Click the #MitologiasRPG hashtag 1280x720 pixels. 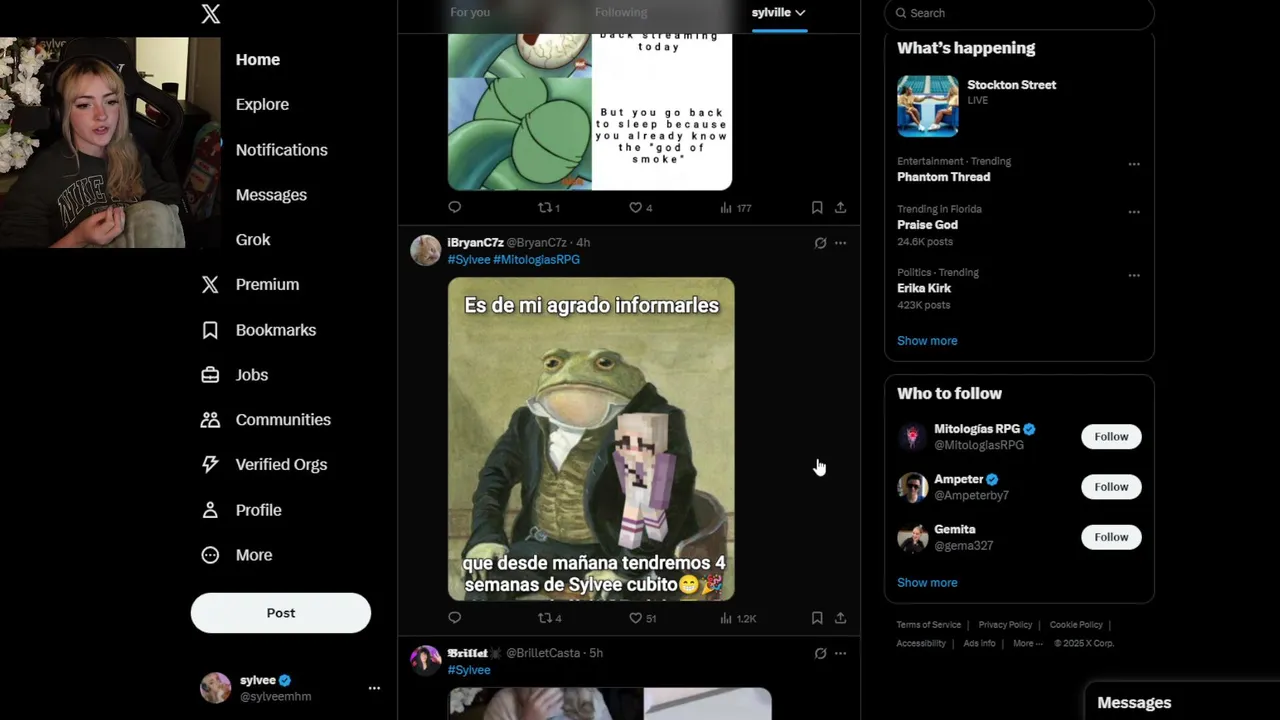(536, 260)
